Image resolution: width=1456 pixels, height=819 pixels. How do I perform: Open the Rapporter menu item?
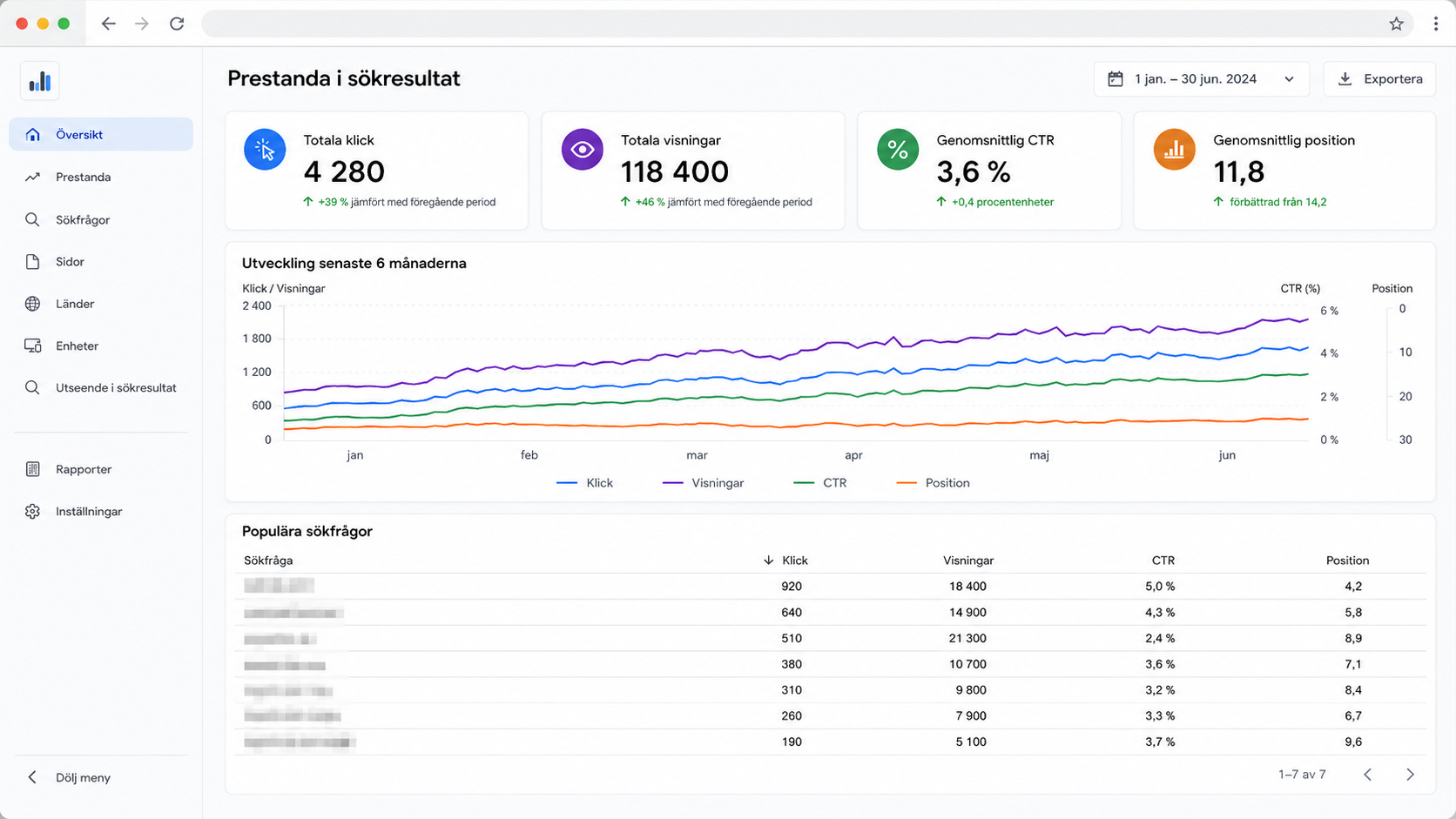click(101, 469)
